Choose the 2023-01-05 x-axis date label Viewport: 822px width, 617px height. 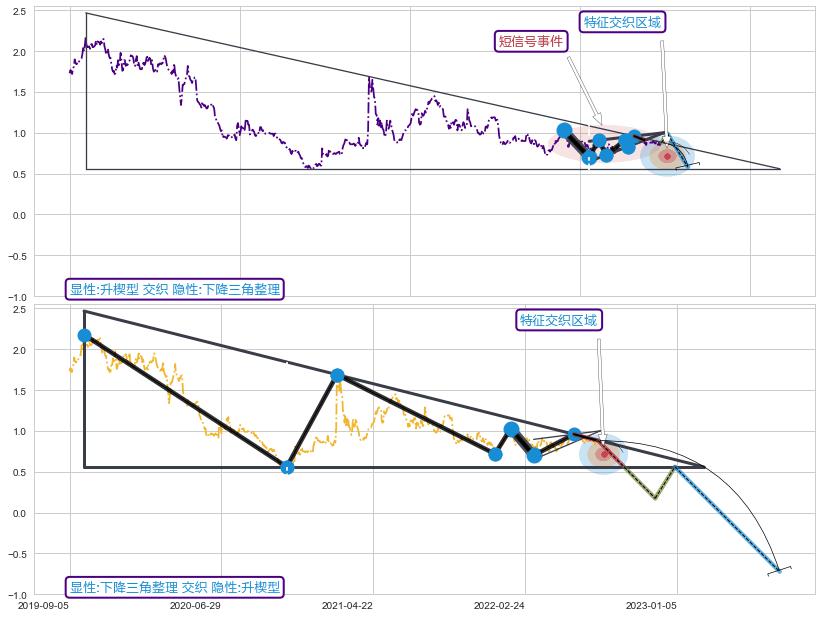point(651,605)
